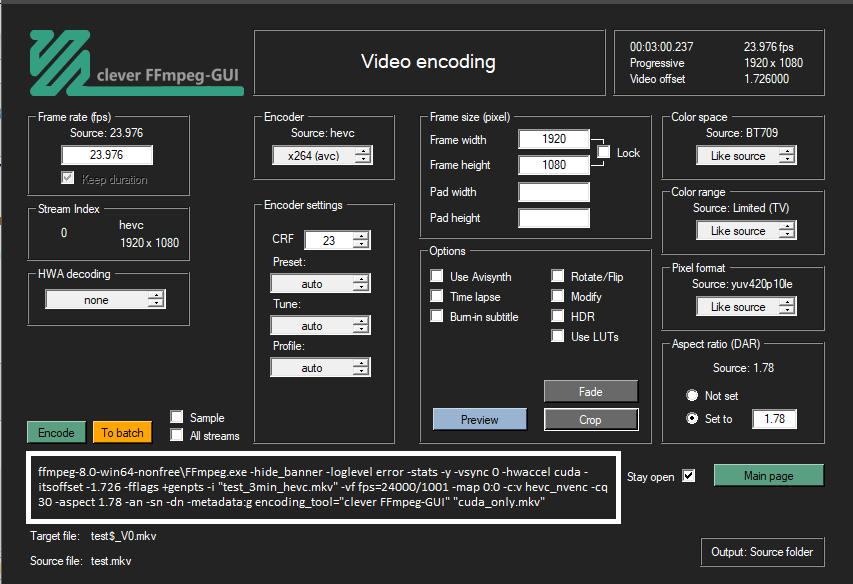Click the To batch button

point(122,432)
